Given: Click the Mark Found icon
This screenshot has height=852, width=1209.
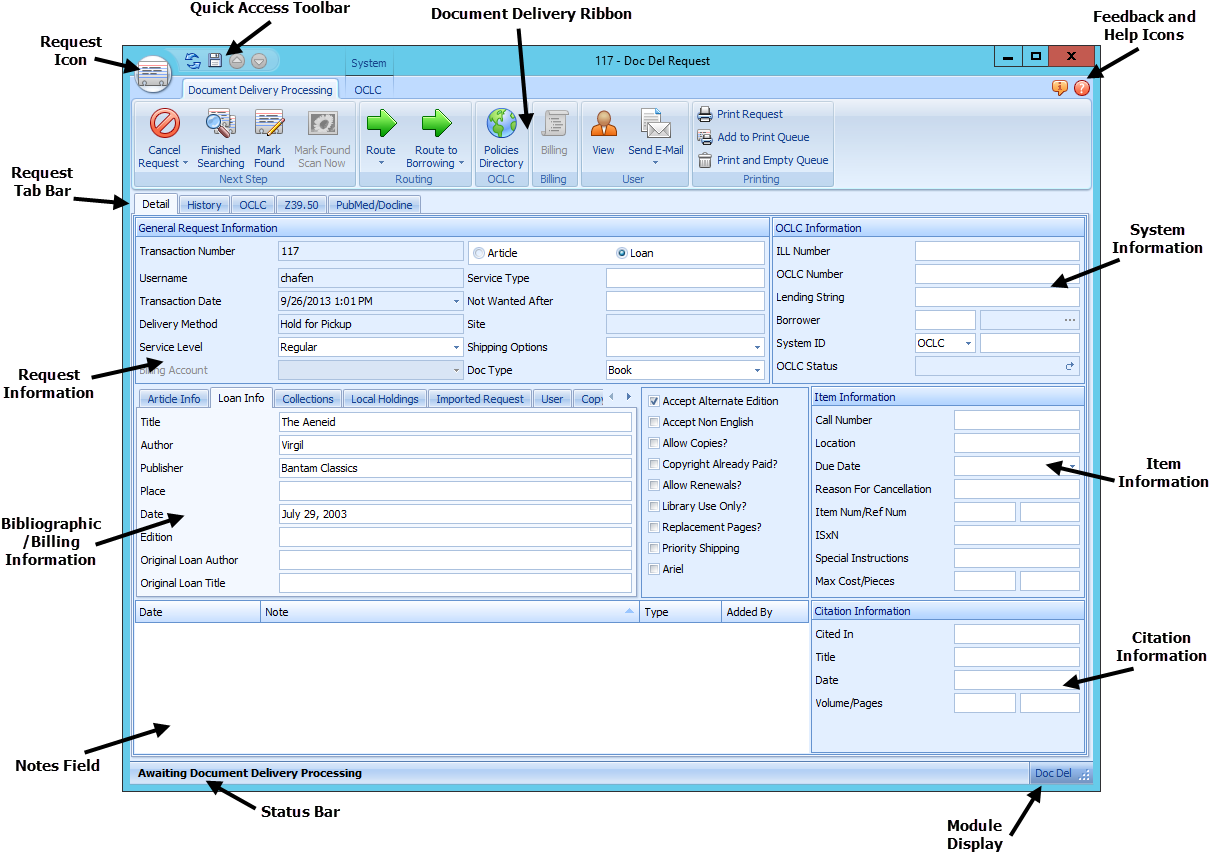Looking at the screenshot, I should click(x=269, y=123).
